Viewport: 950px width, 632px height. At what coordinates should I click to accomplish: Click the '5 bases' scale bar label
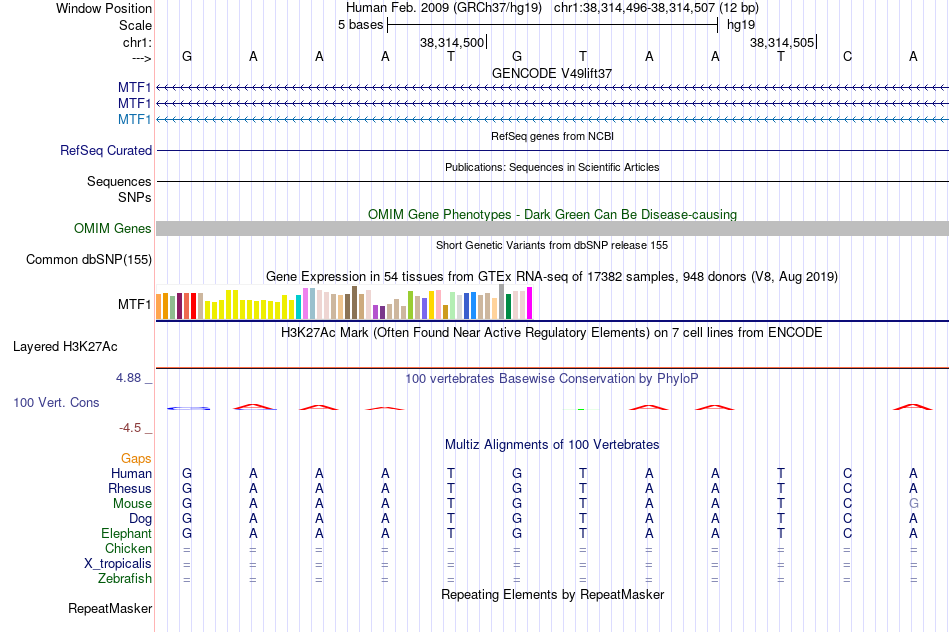[x=360, y=25]
